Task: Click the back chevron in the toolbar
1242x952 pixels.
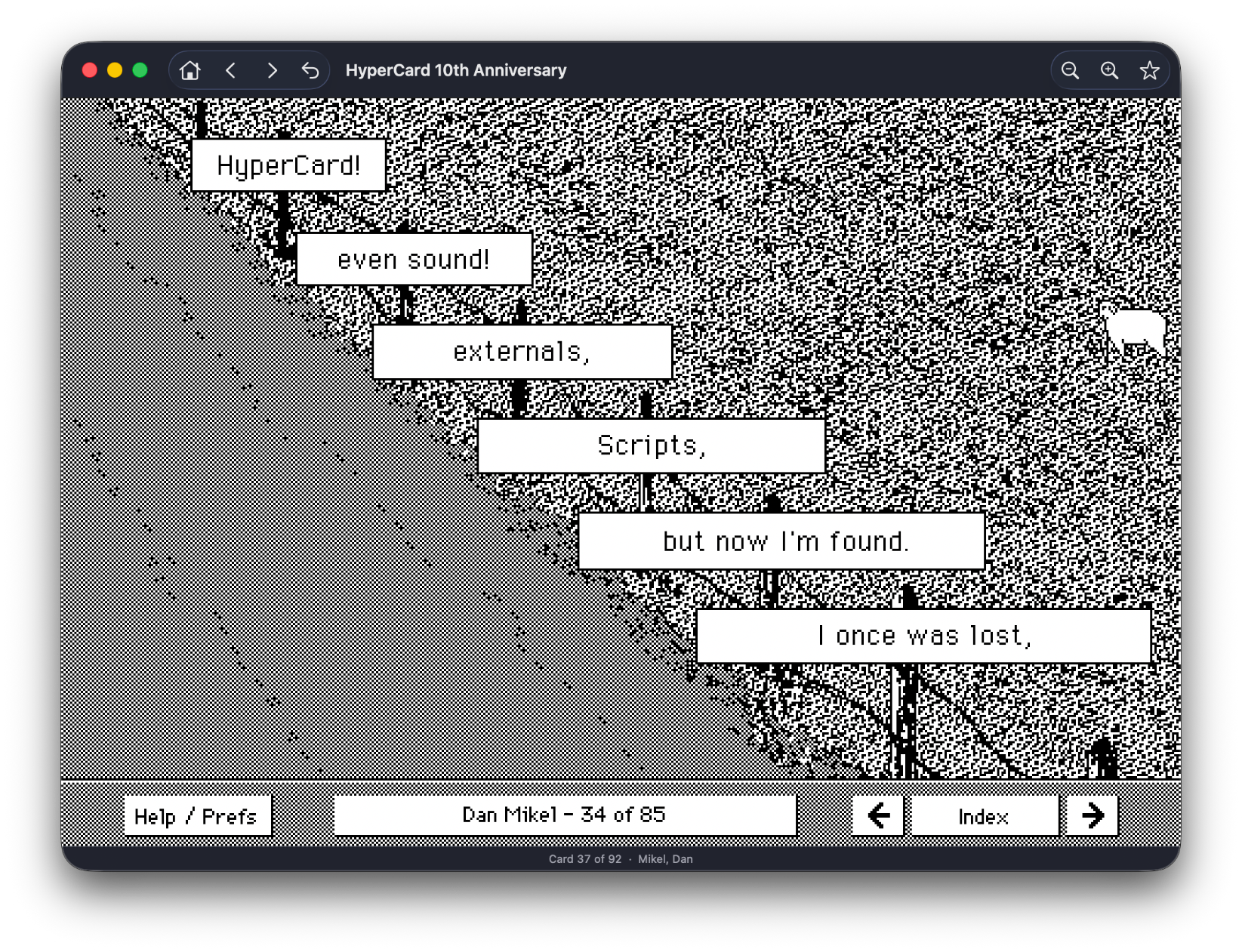Action: click(x=231, y=70)
